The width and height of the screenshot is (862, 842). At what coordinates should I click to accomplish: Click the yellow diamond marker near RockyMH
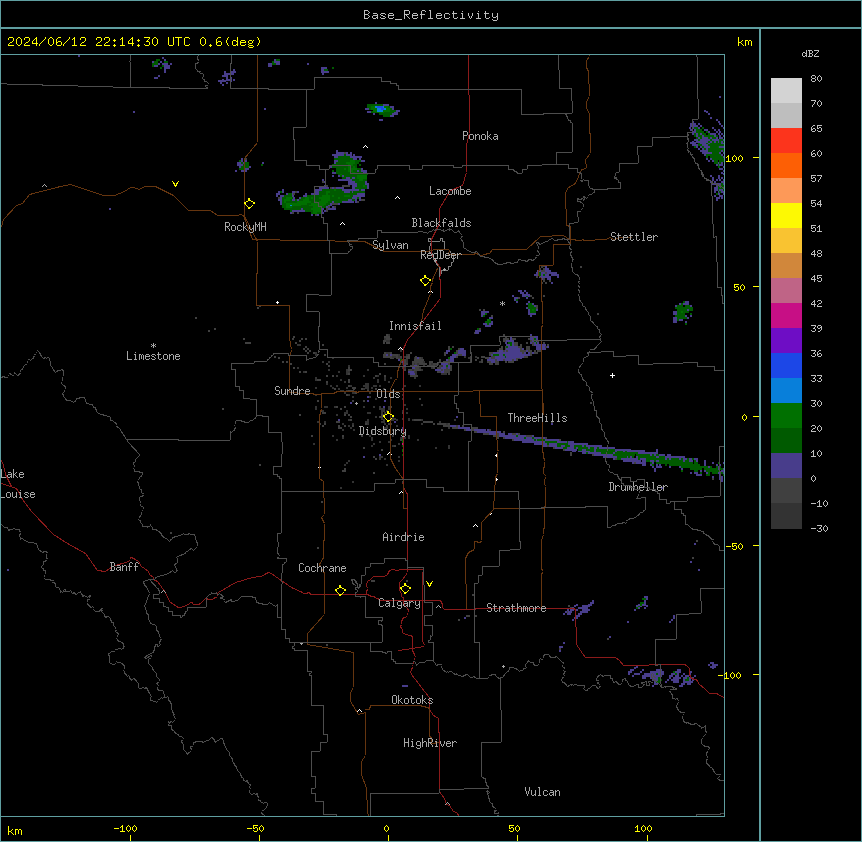click(250, 204)
